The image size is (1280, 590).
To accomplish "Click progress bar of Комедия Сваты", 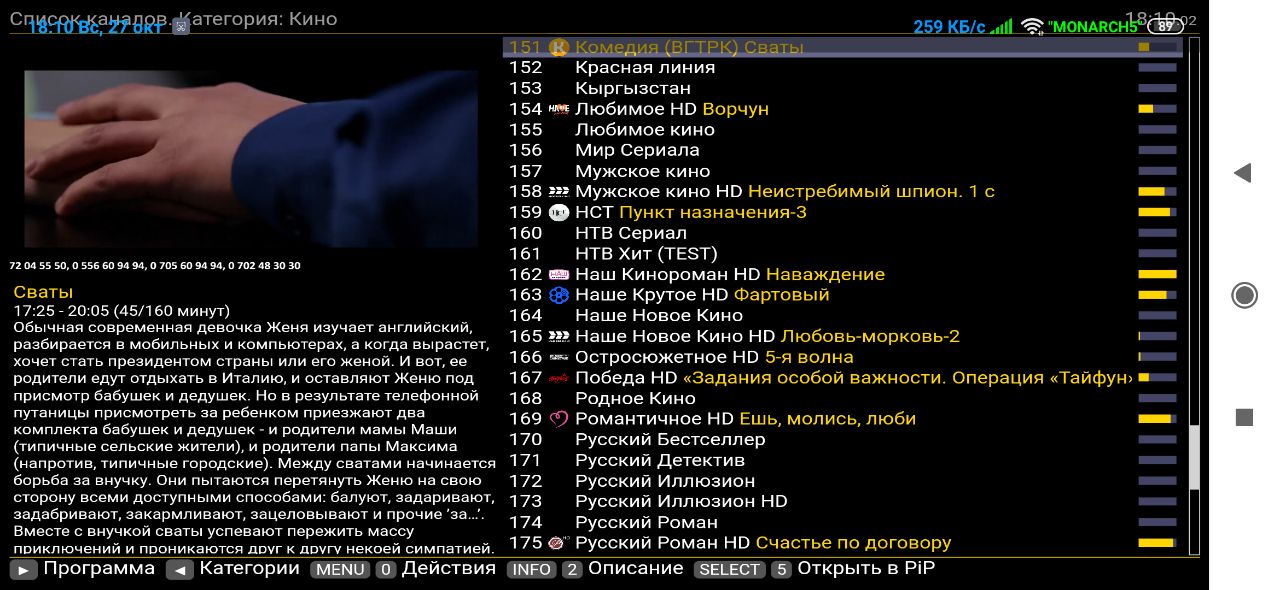I will coord(1157,47).
